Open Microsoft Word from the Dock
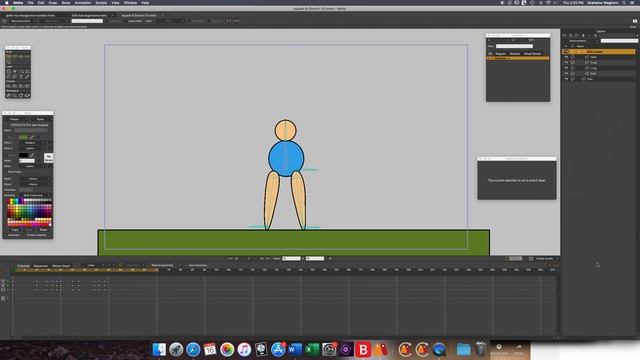This screenshot has height=360, width=640. point(295,349)
